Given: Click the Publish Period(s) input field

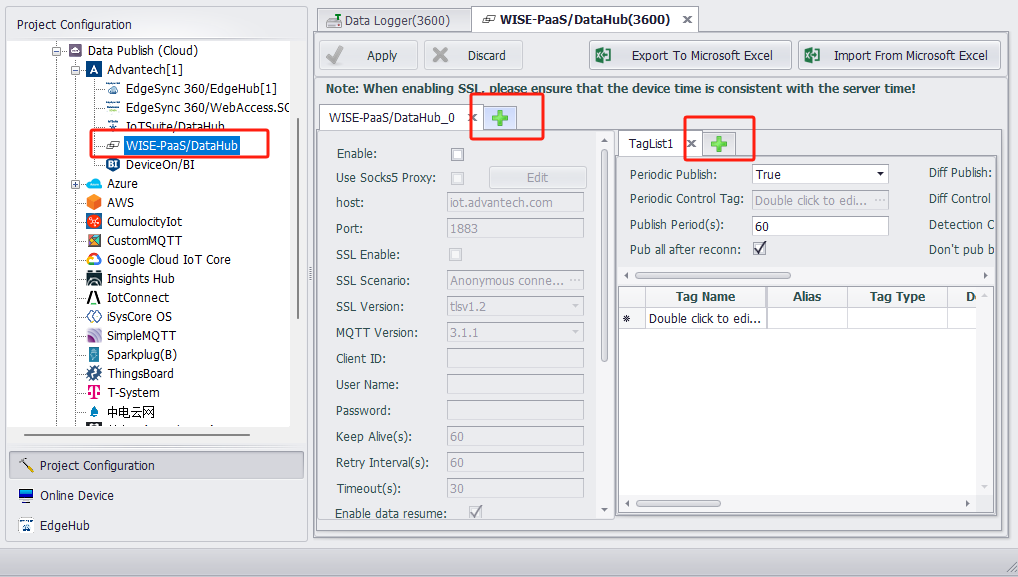Looking at the screenshot, I should pos(819,226).
